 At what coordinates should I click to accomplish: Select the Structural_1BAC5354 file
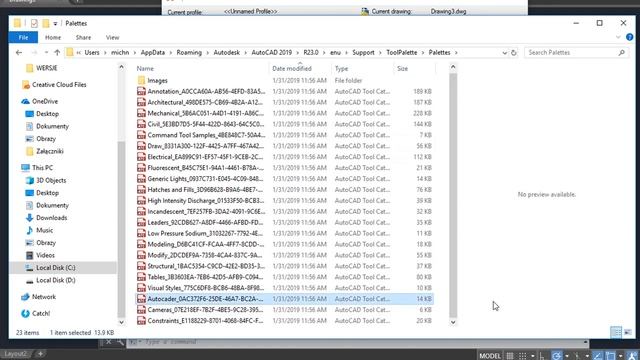pyautogui.click(x=284, y=266)
